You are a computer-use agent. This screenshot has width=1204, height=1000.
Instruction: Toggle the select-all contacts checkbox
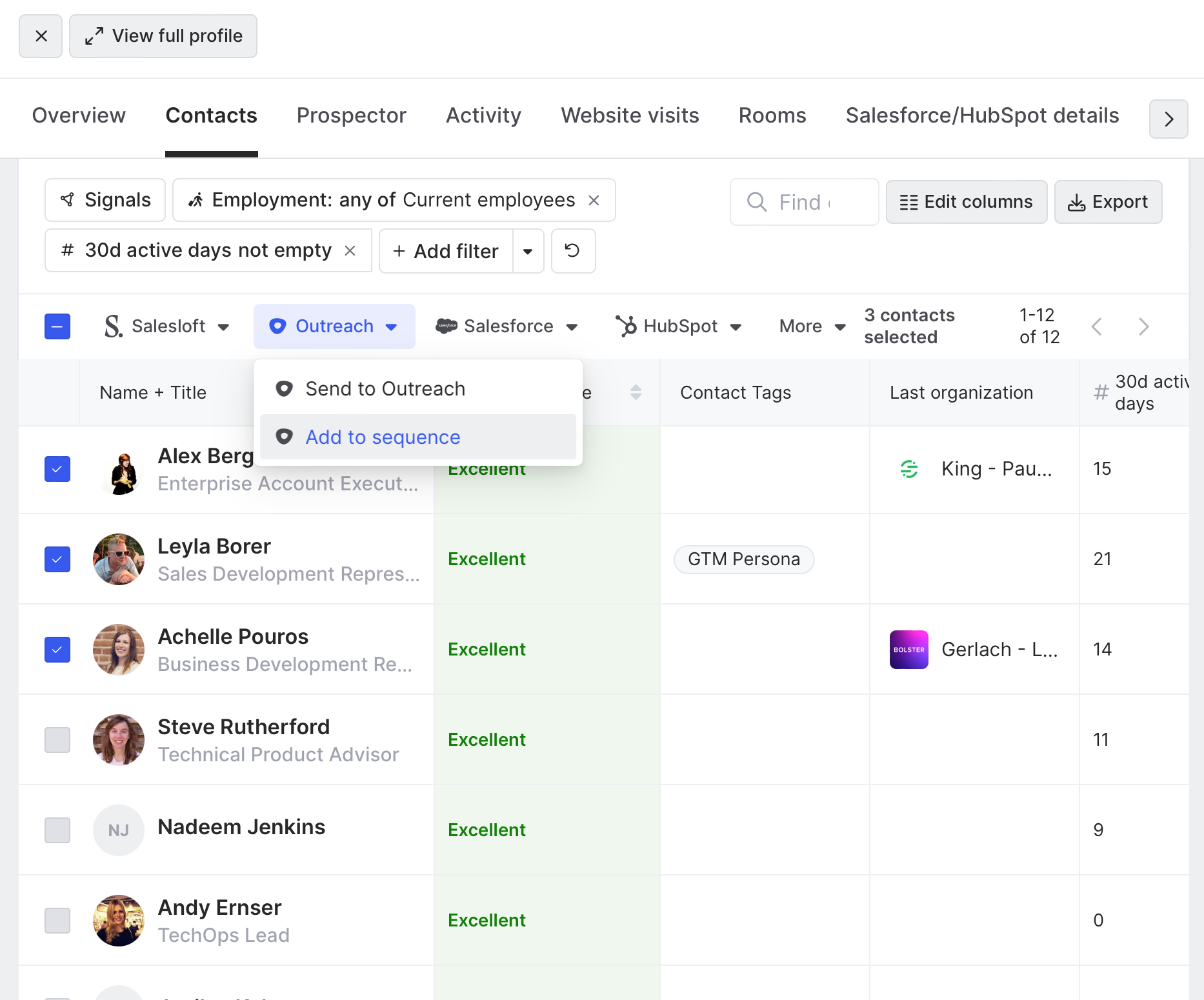tap(57, 326)
